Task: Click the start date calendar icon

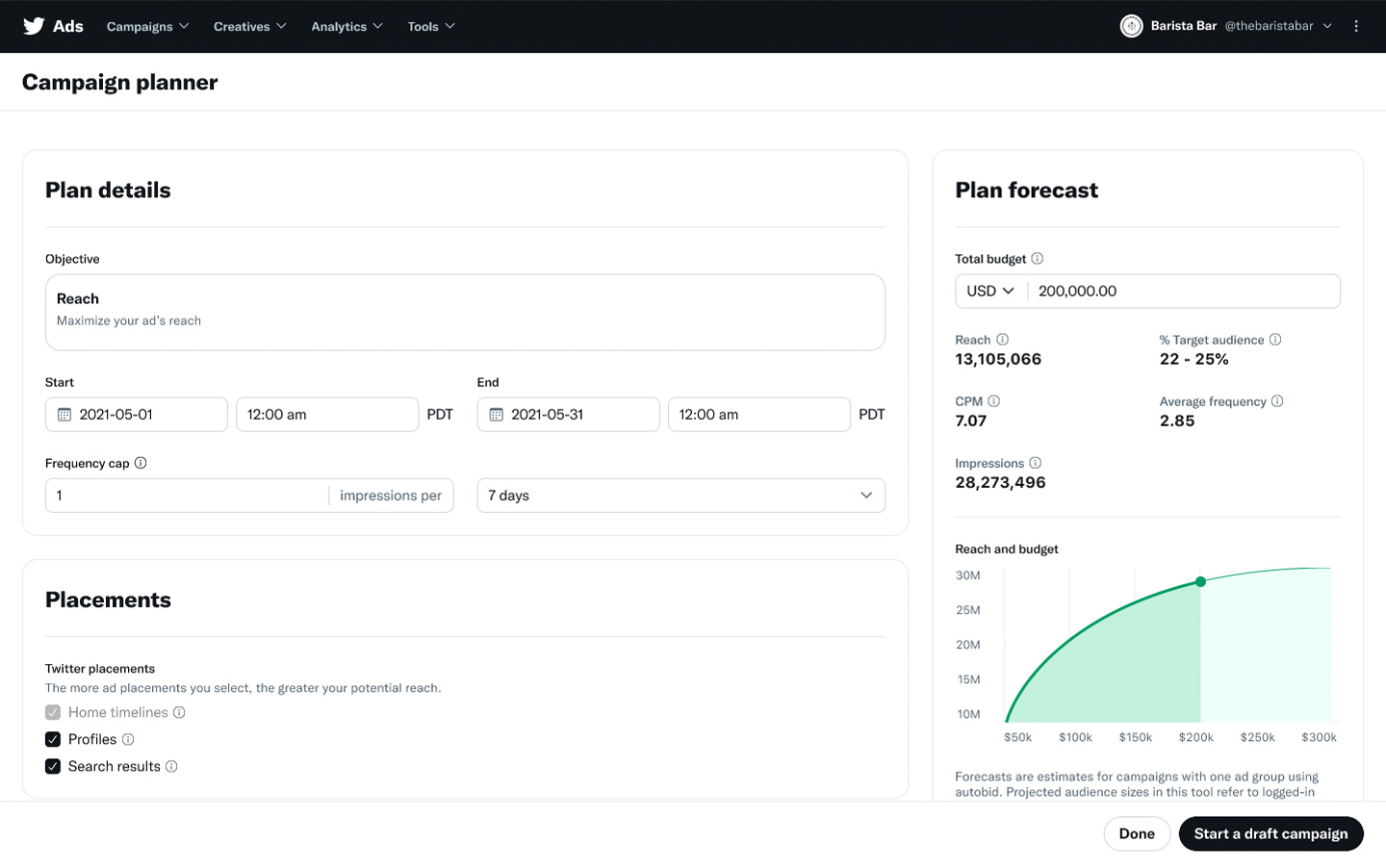Action: coord(64,415)
